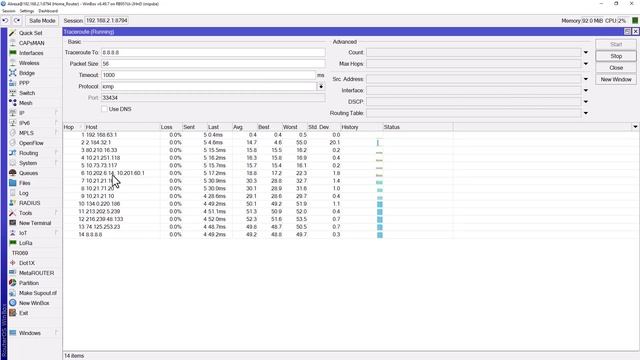Open Log viewer
The image size is (640, 360).
click(24, 193)
